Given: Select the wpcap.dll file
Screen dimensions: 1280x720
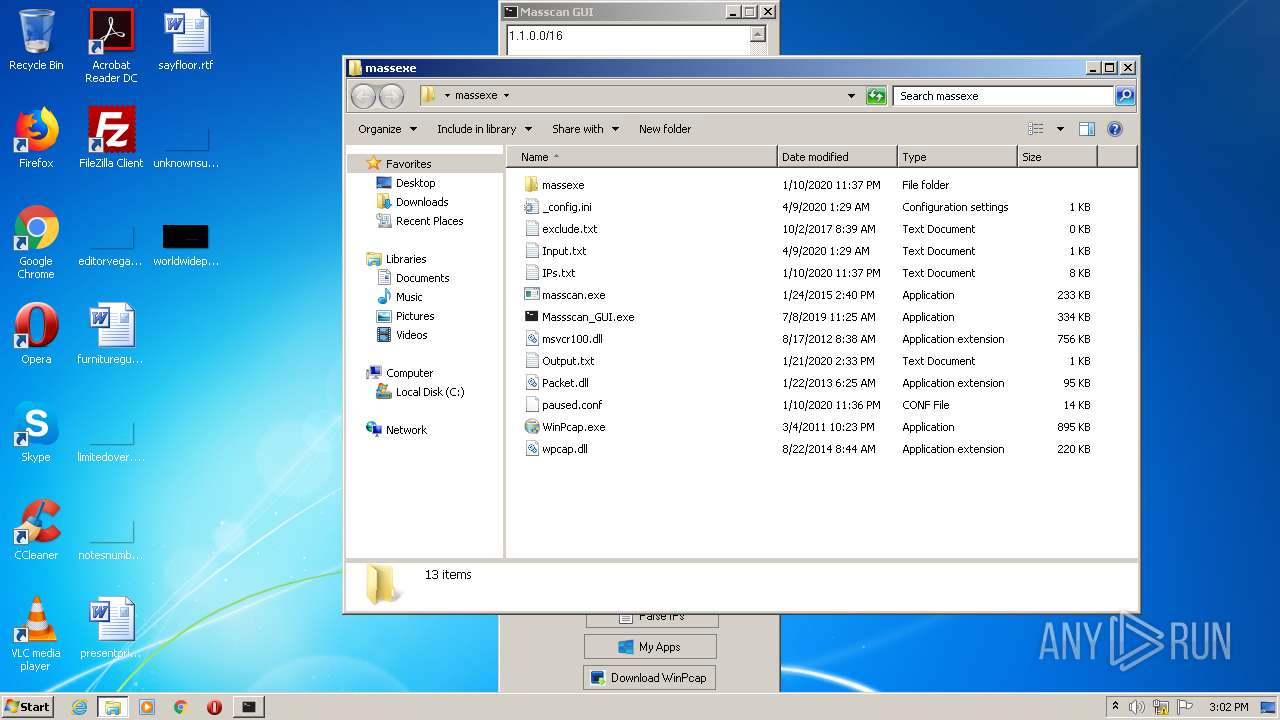Looking at the screenshot, I should [x=565, y=449].
